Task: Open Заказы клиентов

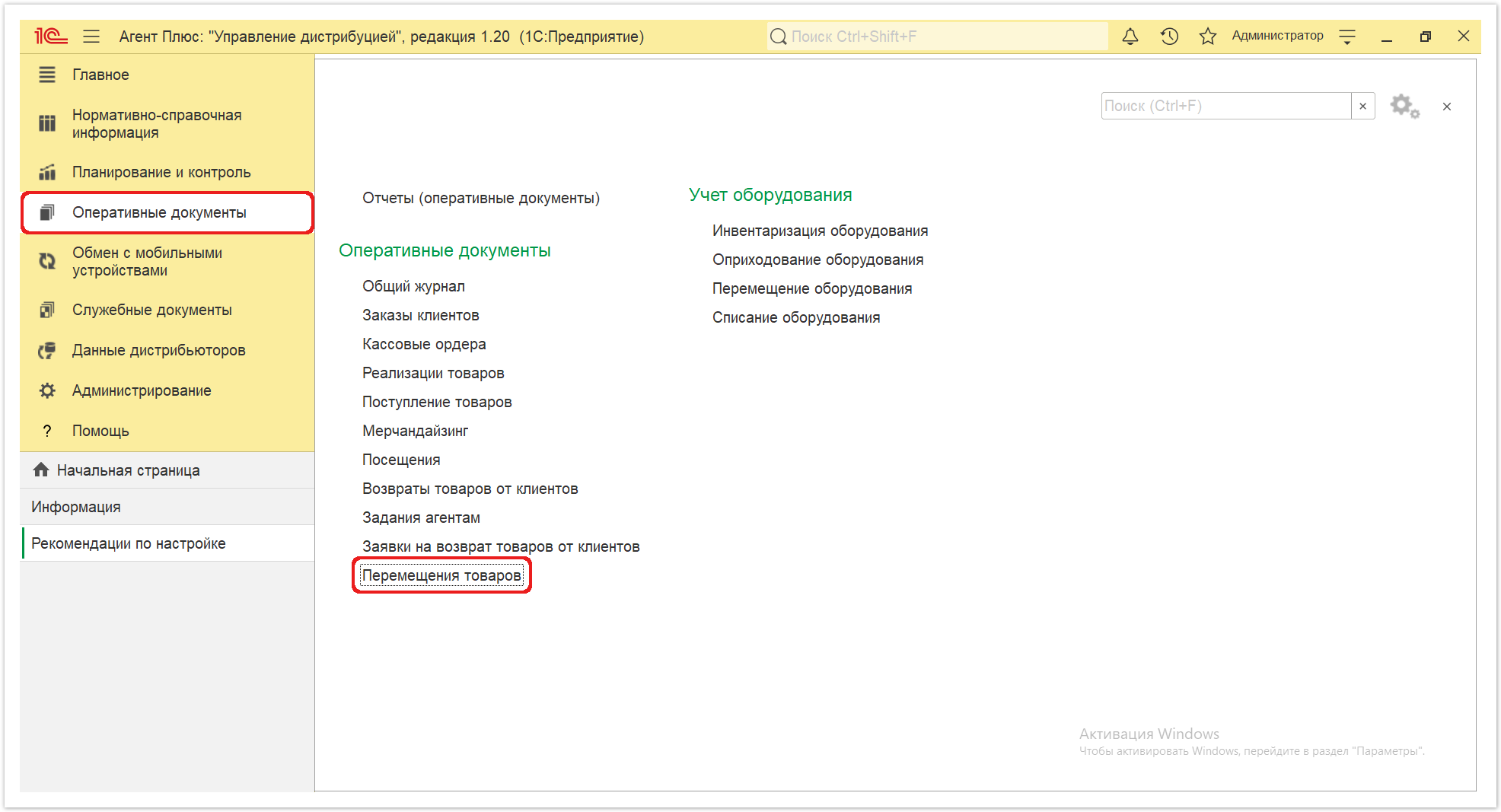Action: coord(421,315)
